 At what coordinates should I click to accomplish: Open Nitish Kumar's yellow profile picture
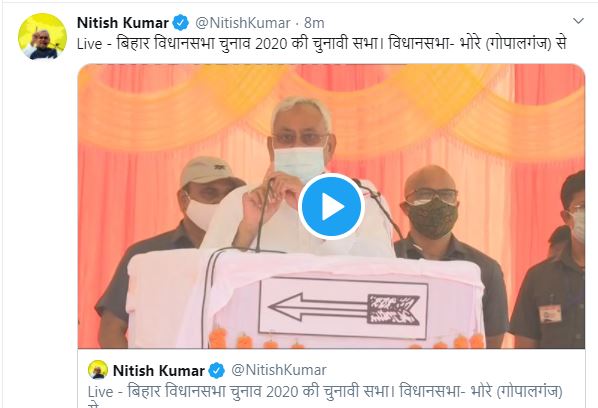(42, 36)
